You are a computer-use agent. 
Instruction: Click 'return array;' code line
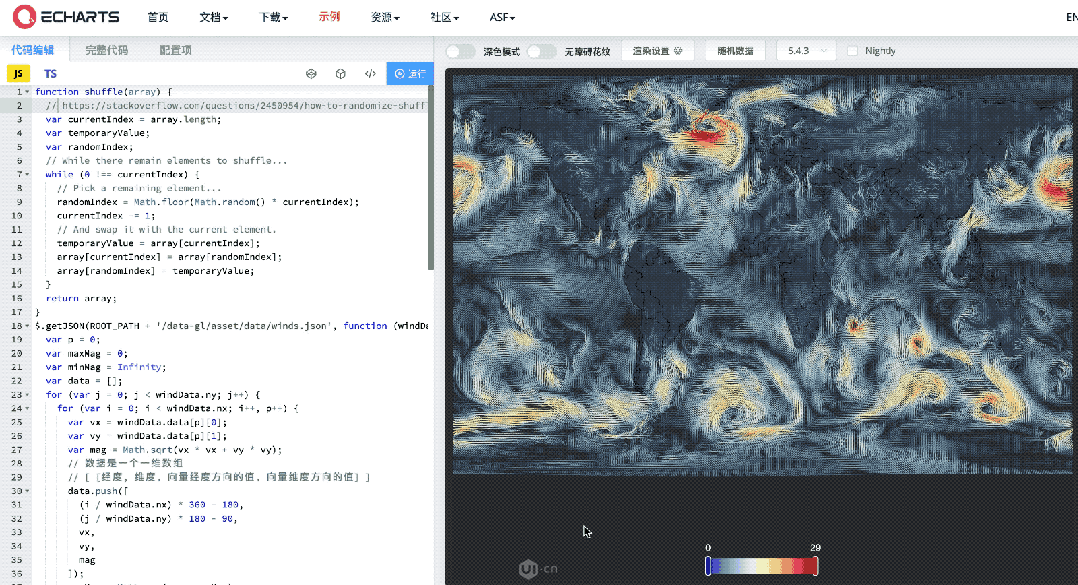81,298
